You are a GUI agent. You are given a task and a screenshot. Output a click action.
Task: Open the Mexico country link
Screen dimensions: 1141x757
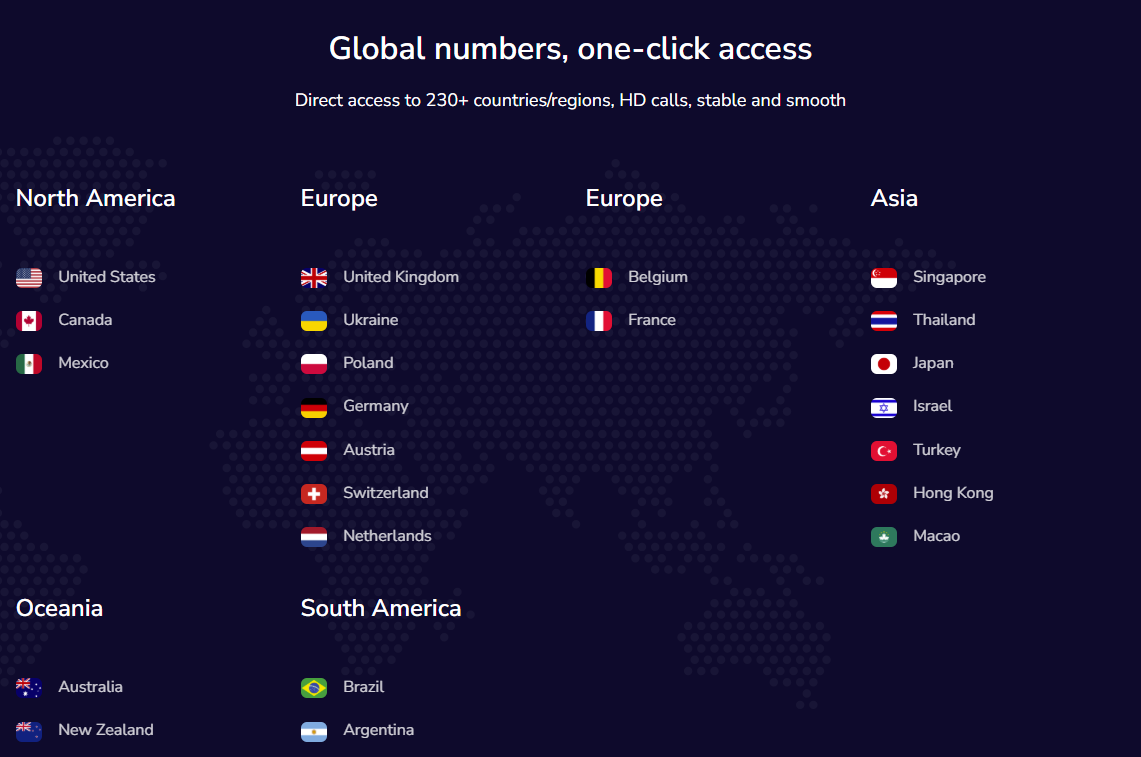coord(83,363)
